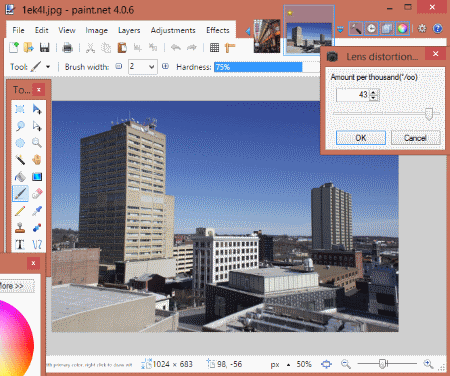
Task: Open the Layers menu
Action: tap(129, 30)
